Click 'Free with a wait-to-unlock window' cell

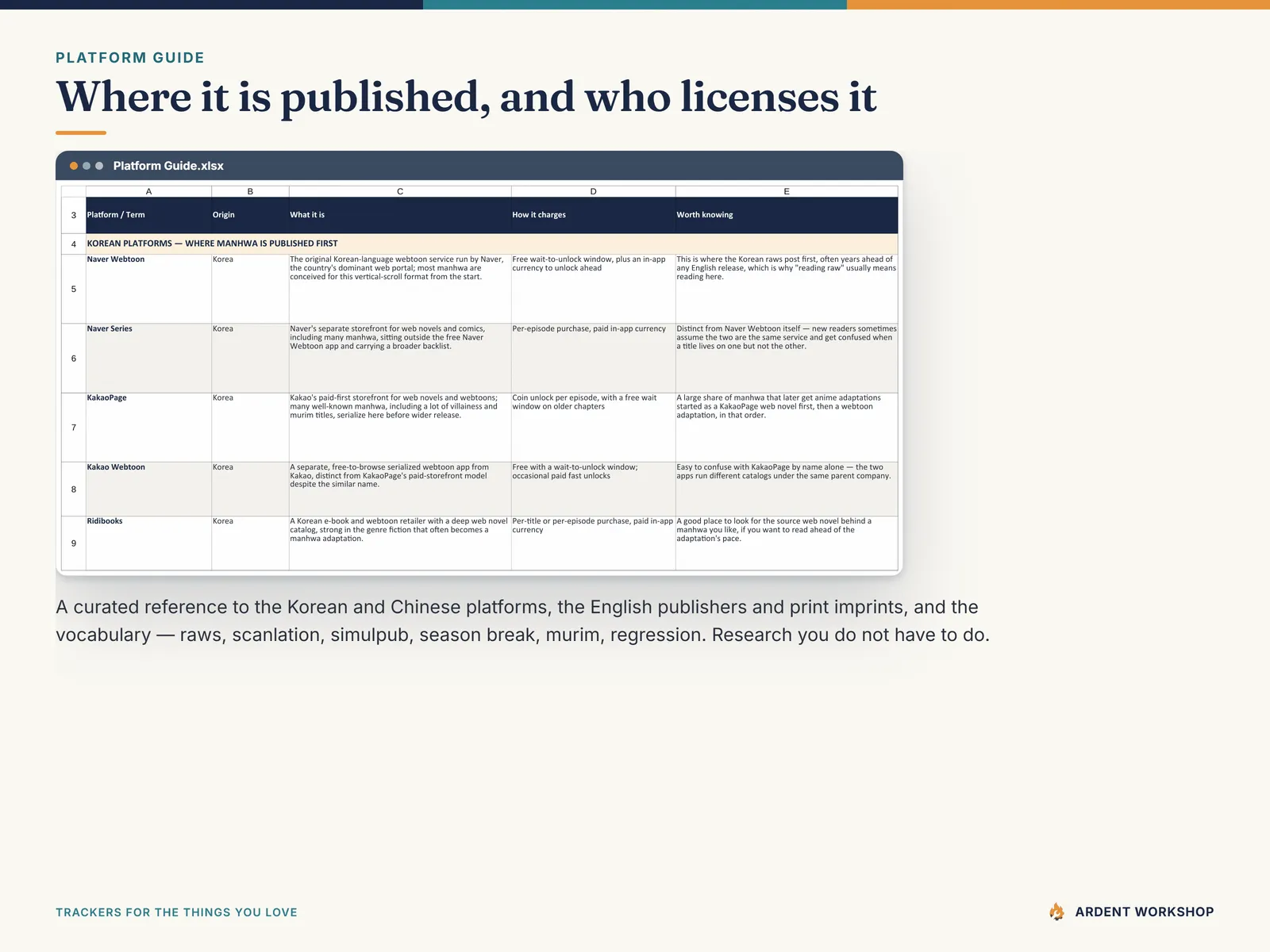[x=593, y=489]
